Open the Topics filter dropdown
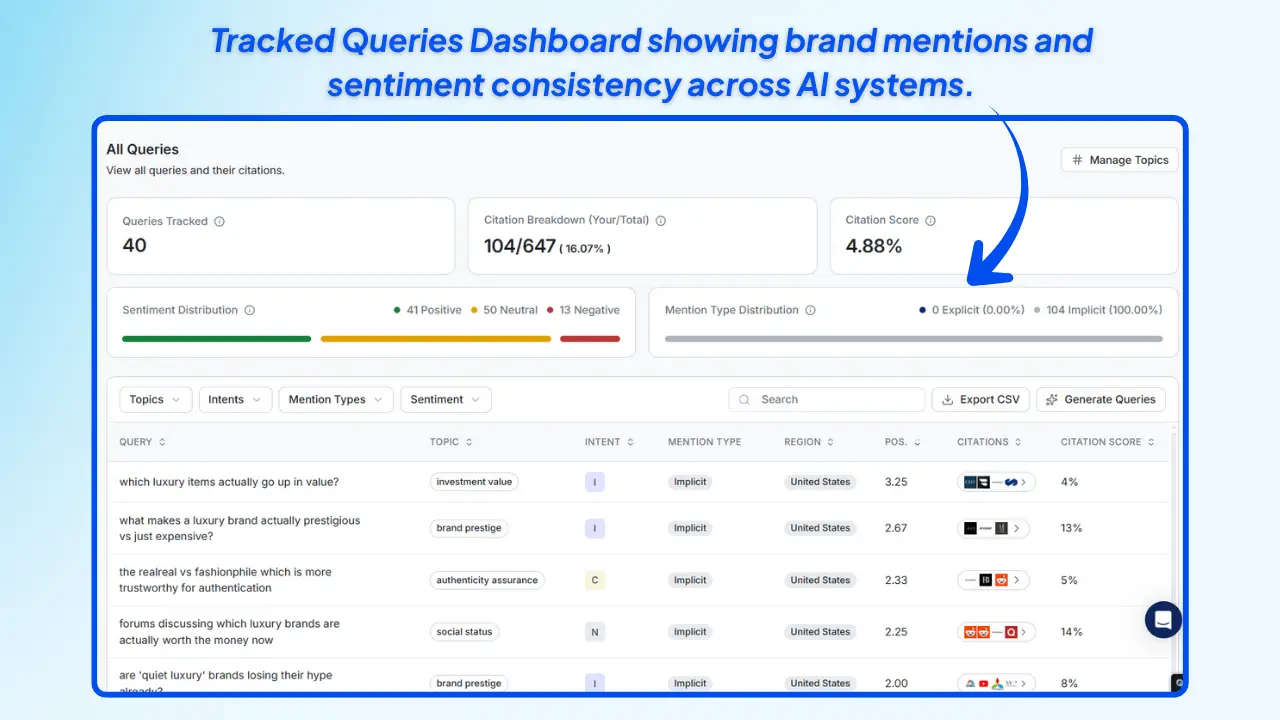Image resolution: width=1280 pixels, height=720 pixels. (155, 399)
